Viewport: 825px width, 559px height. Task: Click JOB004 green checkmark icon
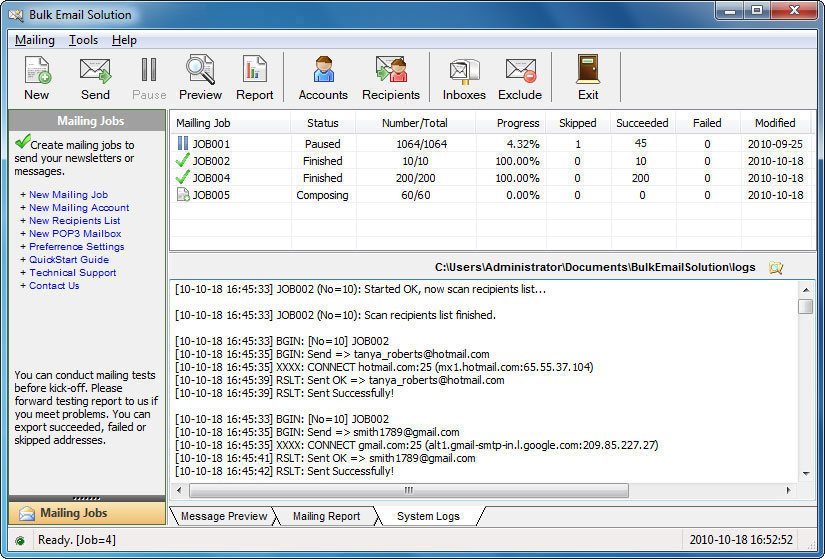[183, 177]
